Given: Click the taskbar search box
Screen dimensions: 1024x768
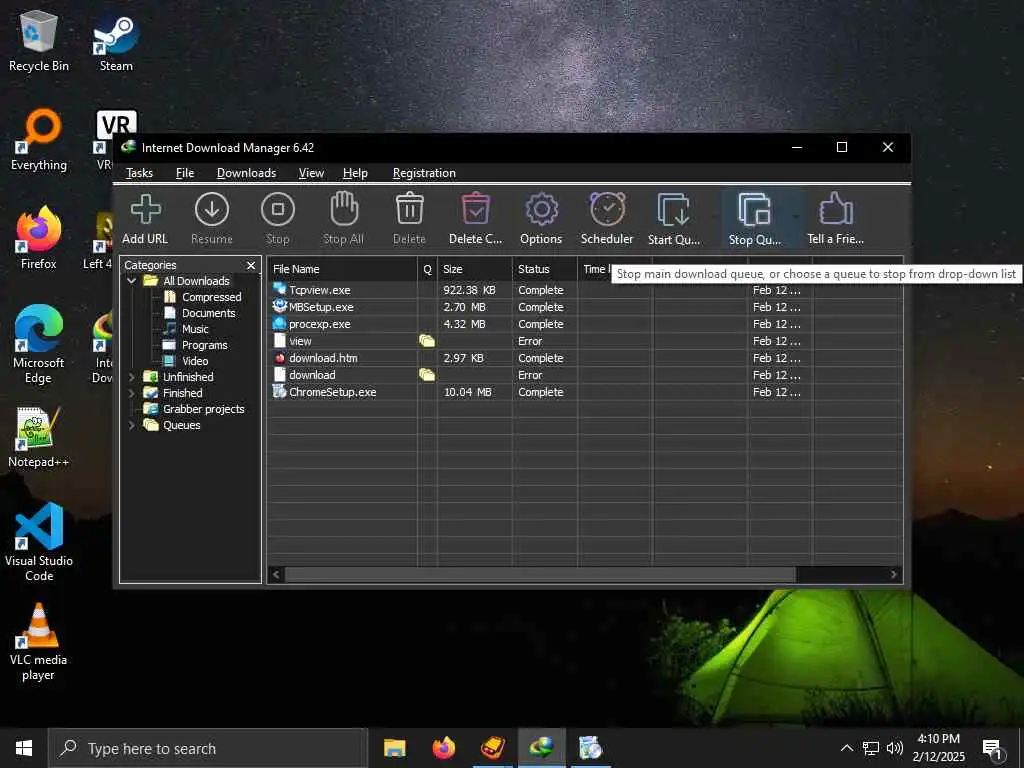Looking at the screenshot, I should [208, 748].
